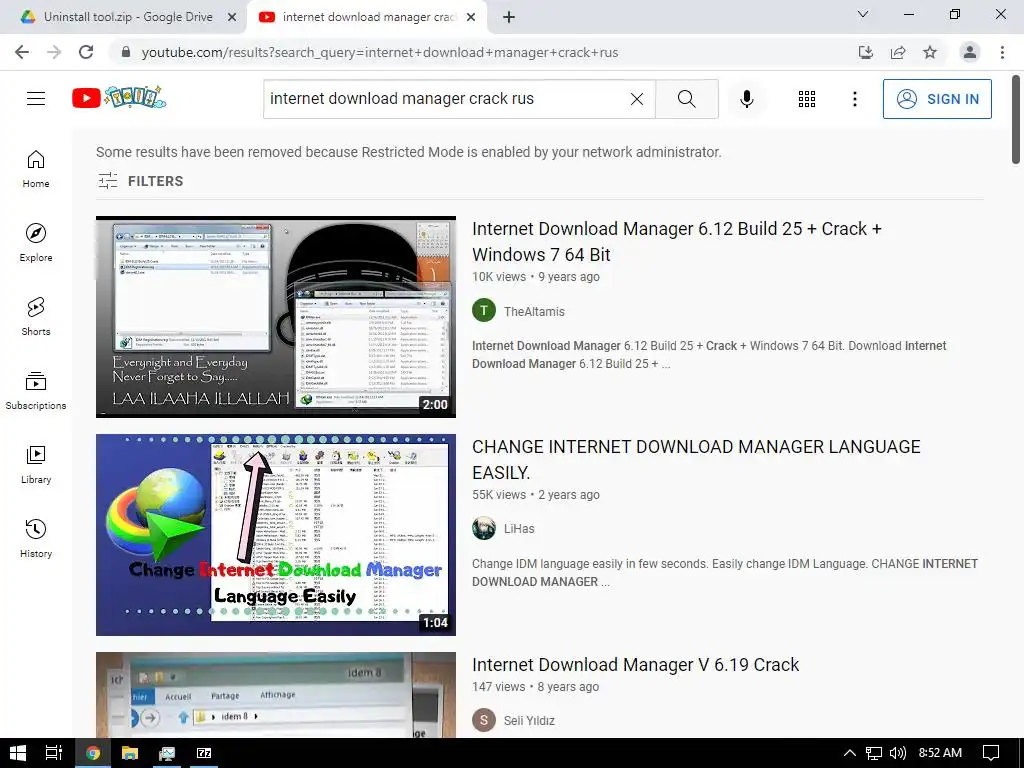Start voice search with the microphone

coord(747,99)
